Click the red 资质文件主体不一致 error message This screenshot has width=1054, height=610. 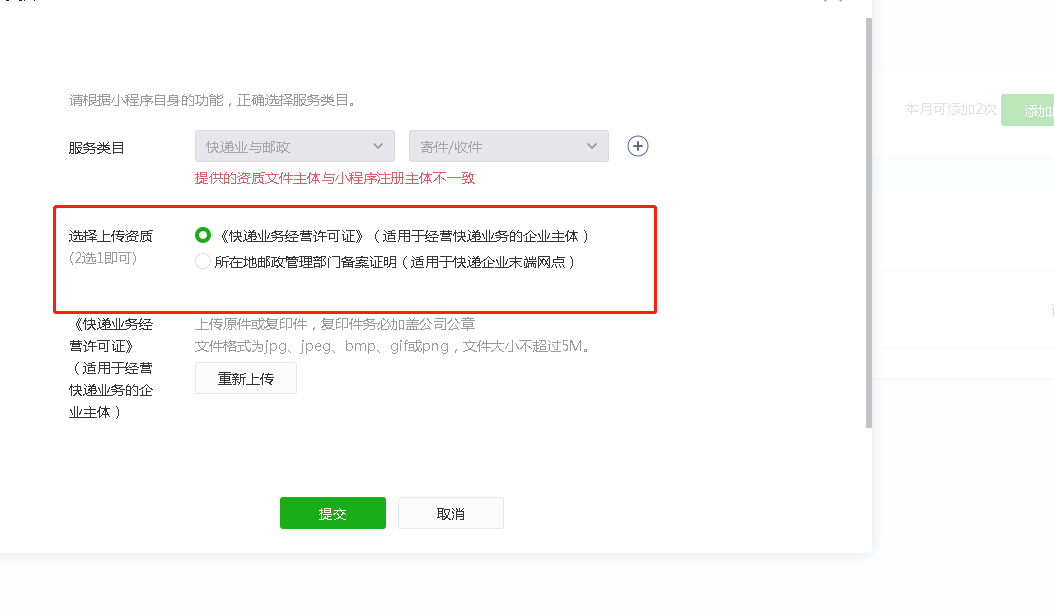(335, 178)
